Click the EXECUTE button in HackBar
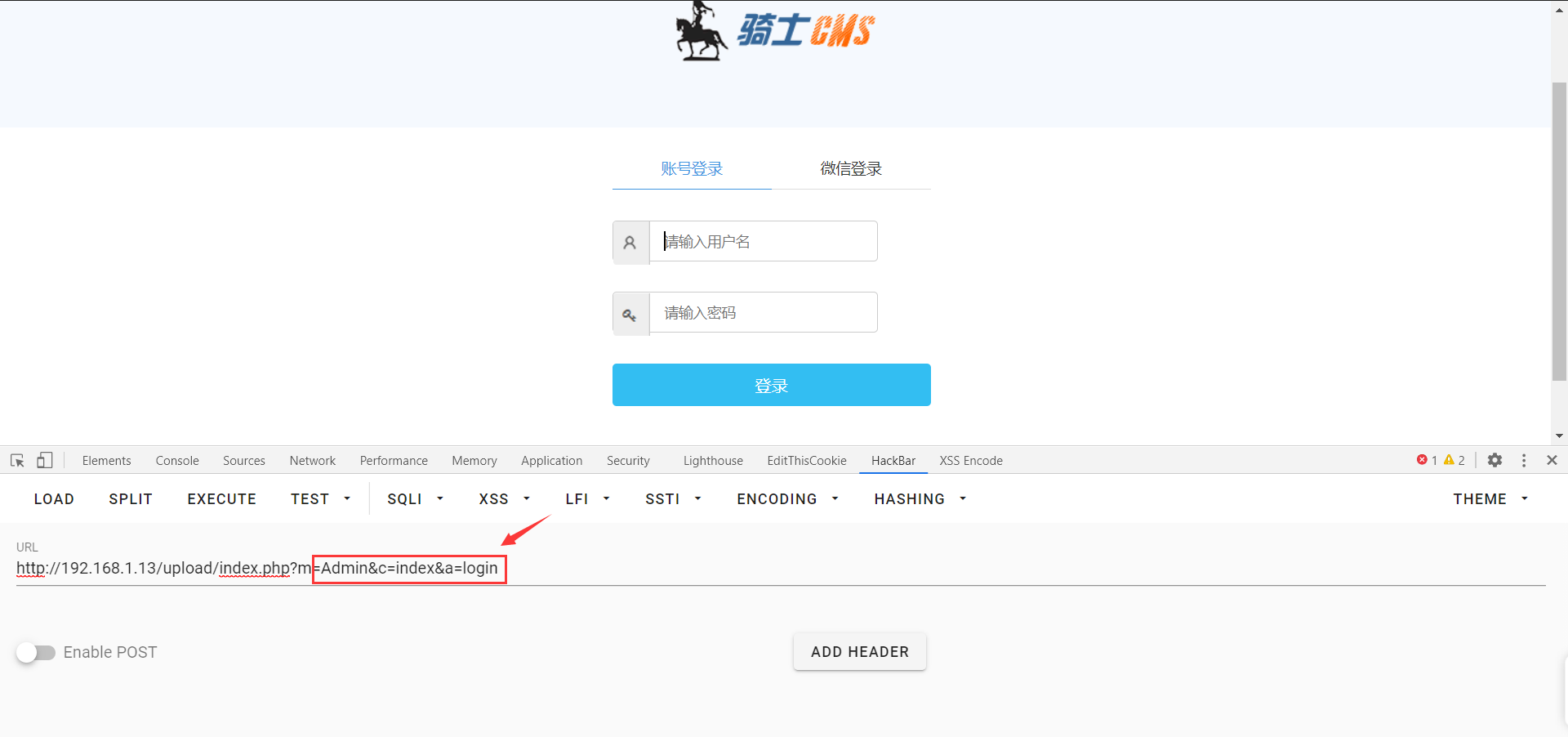The height and width of the screenshot is (737, 1568). point(221,499)
